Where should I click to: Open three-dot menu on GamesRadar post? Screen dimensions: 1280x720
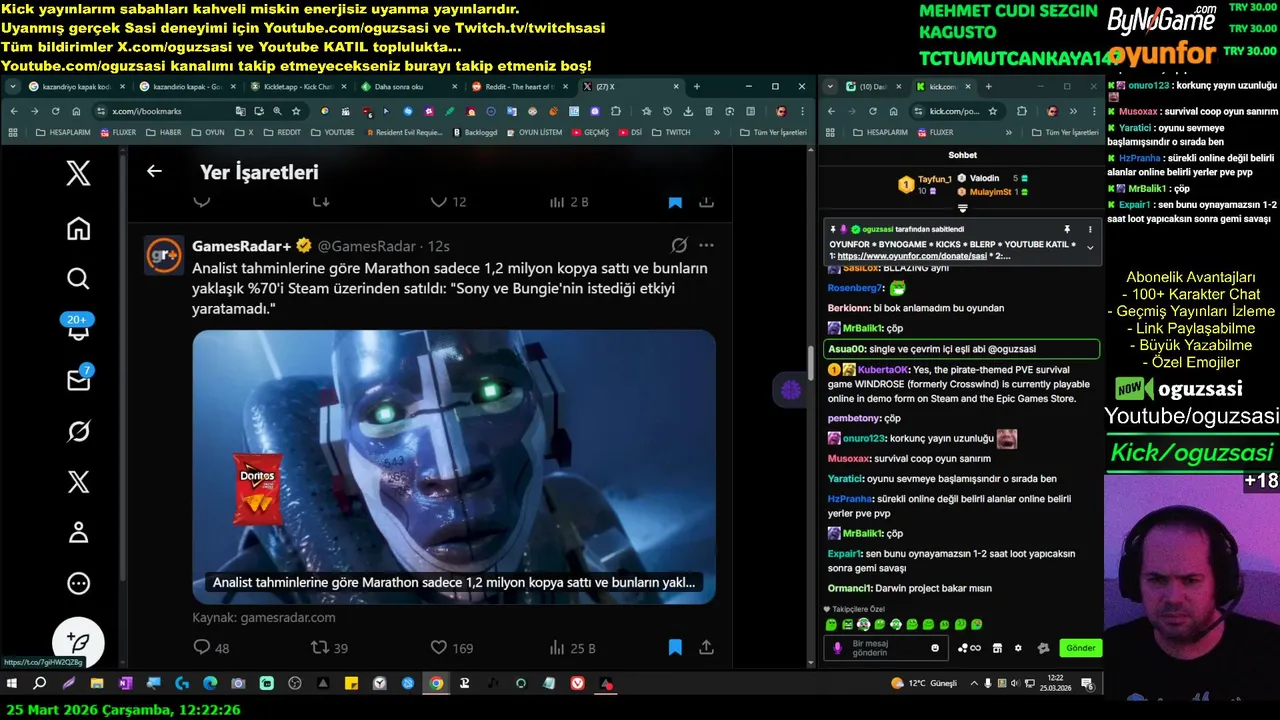[706, 245]
